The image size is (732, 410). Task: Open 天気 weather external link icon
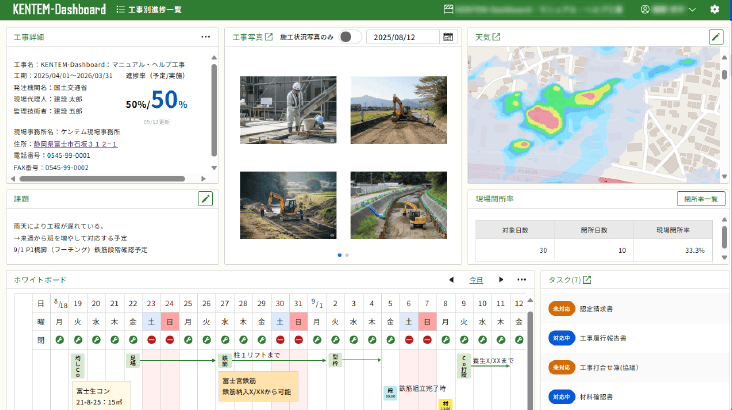point(496,37)
